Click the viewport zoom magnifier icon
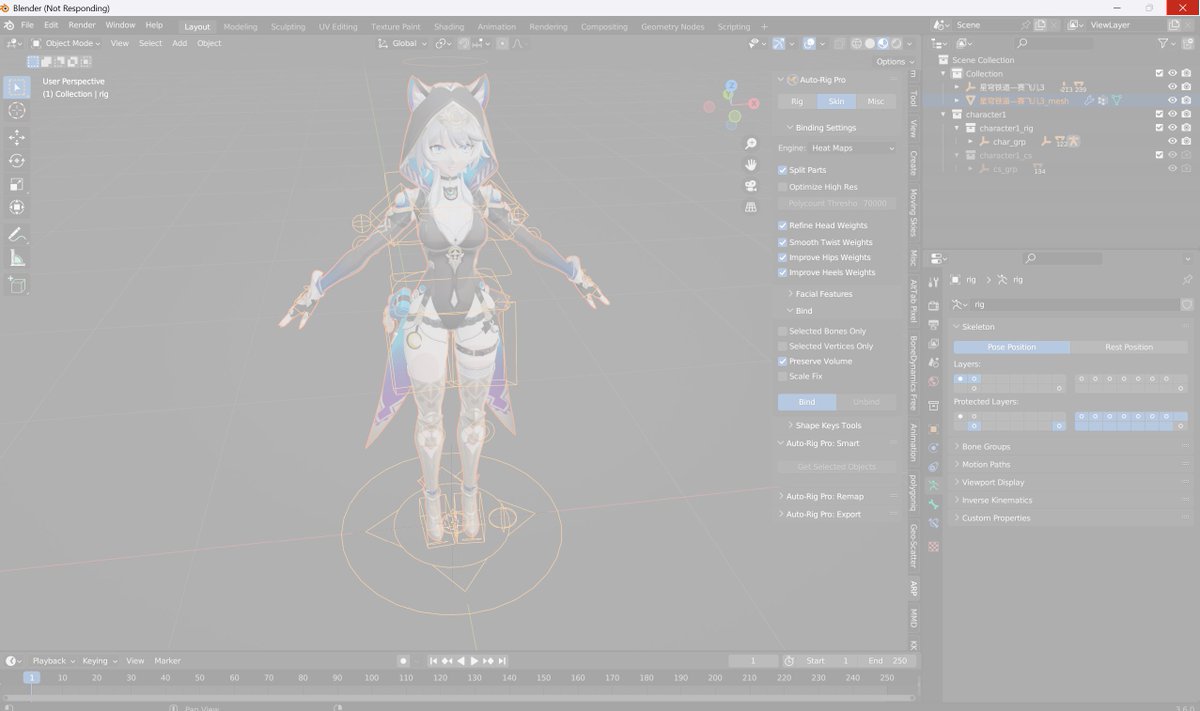The image size is (1200, 711). pyautogui.click(x=751, y=144)
